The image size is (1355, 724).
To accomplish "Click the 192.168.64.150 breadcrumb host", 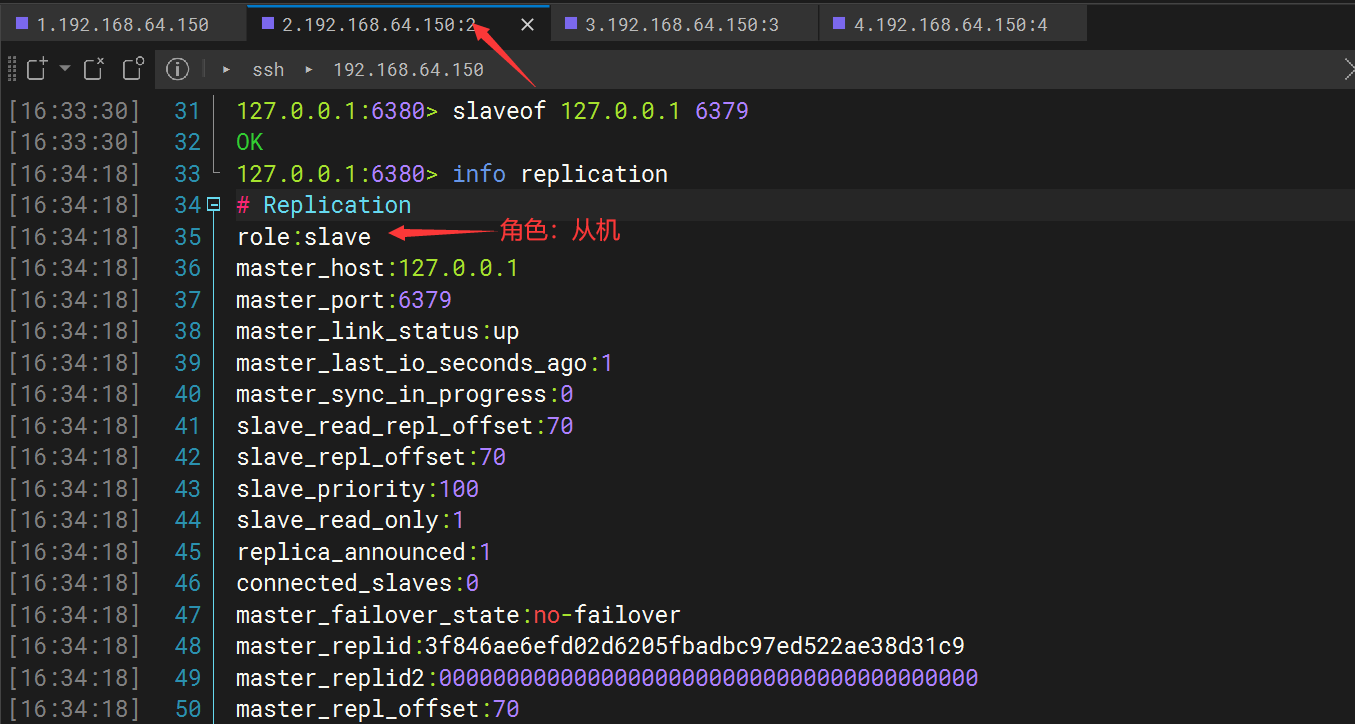I will [408, 70].
